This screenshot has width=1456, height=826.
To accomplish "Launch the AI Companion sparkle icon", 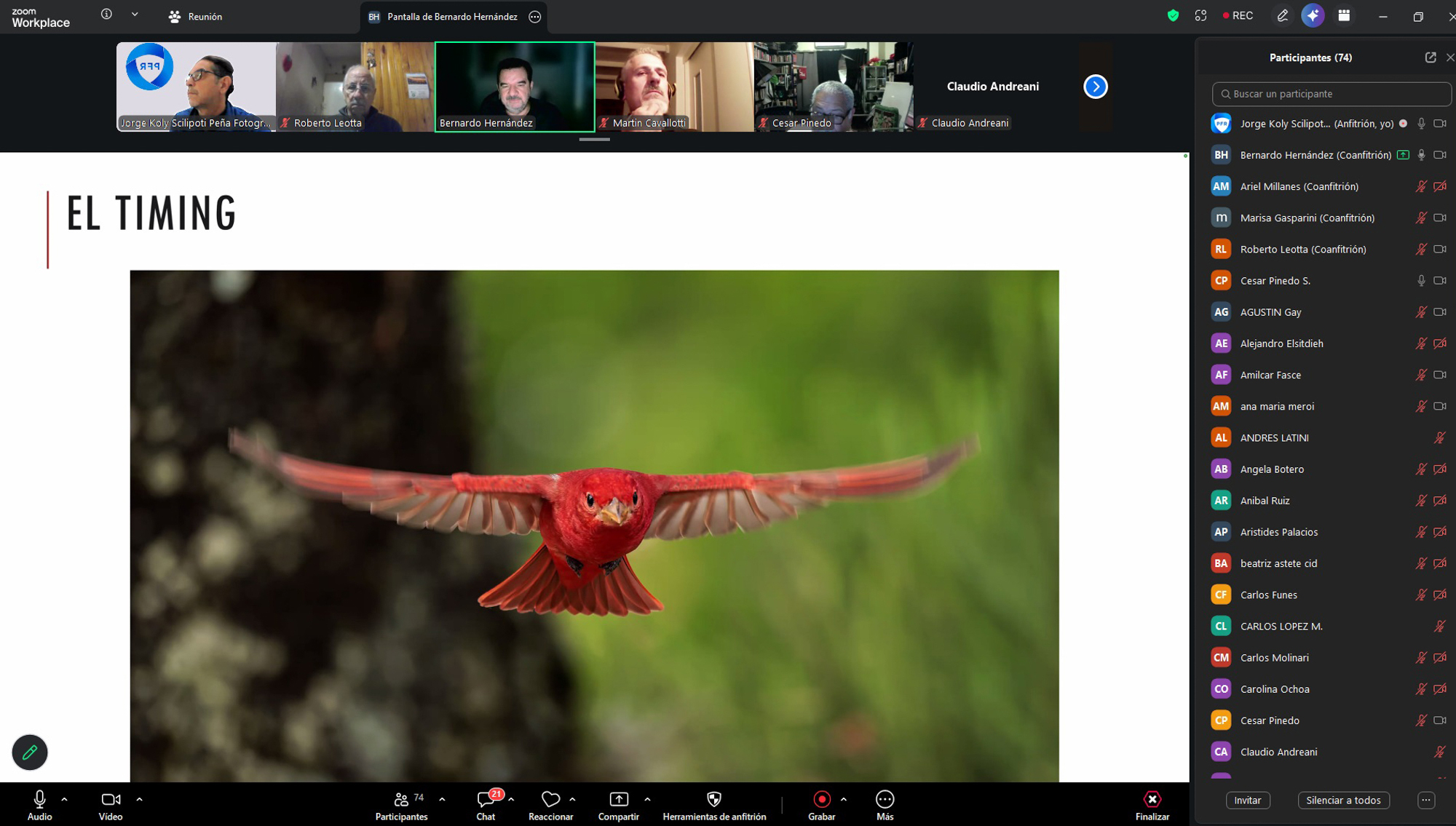I will point(1313,15).
